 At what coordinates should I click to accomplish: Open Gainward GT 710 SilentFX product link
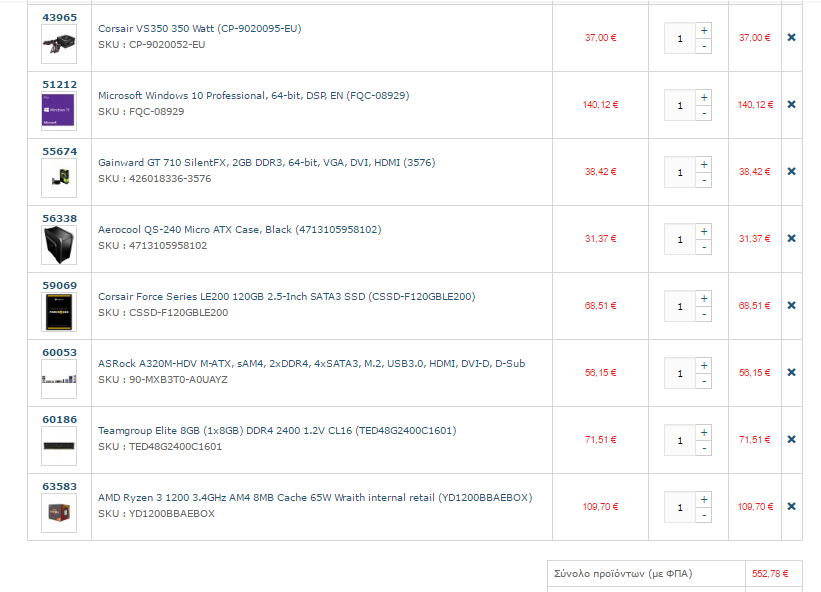(x=267, y=163)
